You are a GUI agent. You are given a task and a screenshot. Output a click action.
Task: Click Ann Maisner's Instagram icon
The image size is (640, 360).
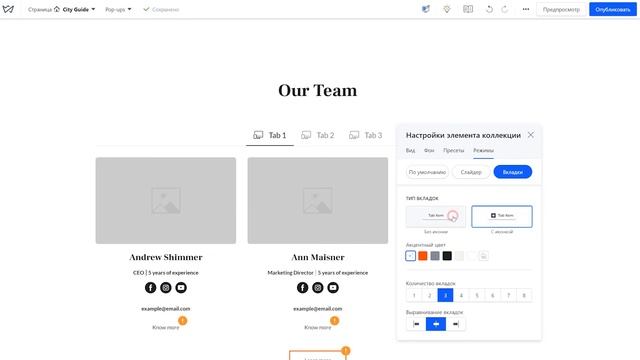coord(318,288)
